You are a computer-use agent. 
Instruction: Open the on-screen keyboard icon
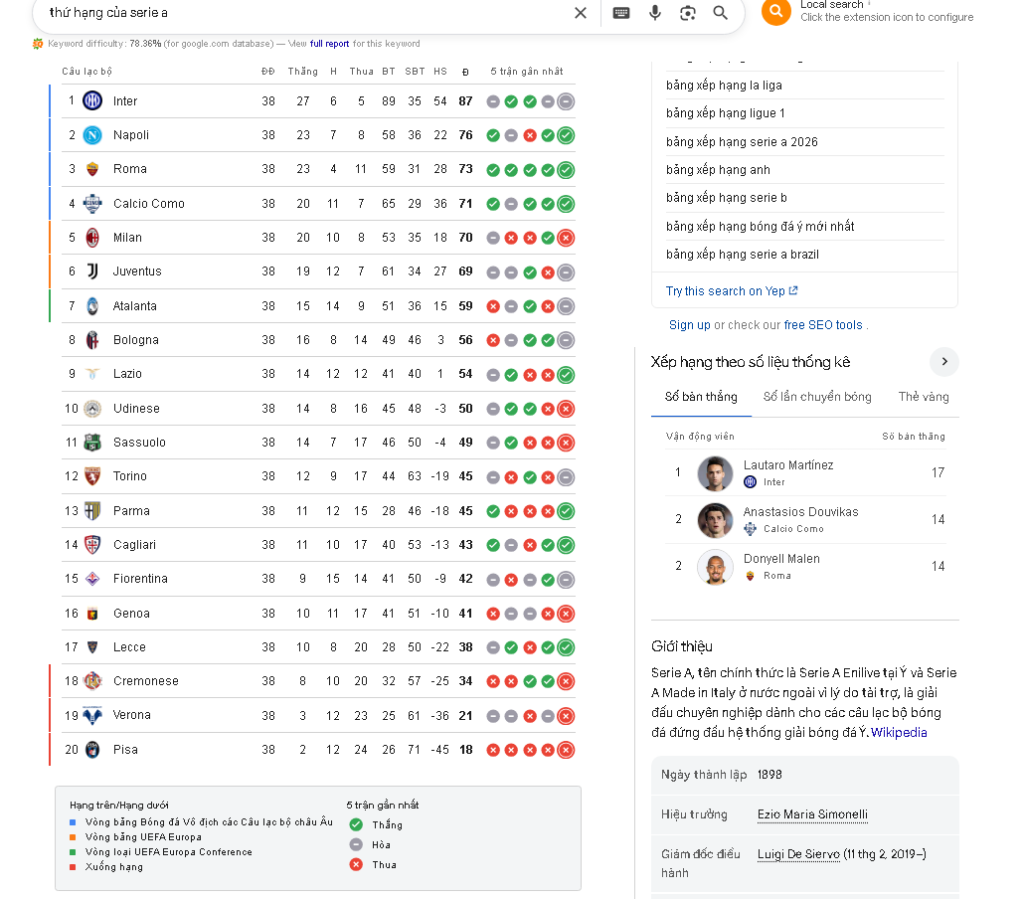(x=621, y=13)
